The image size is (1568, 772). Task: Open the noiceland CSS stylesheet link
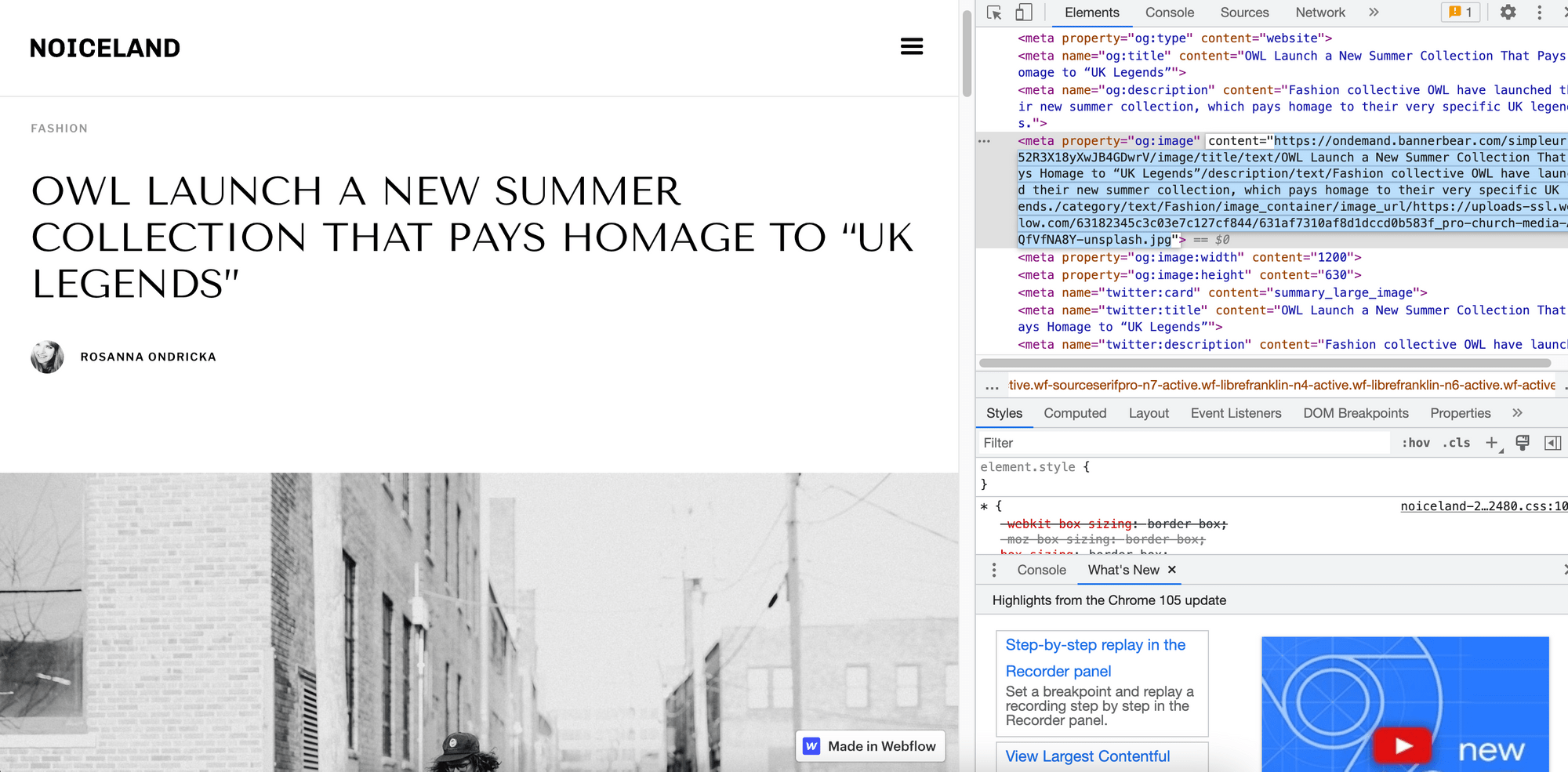point(1483,506)
